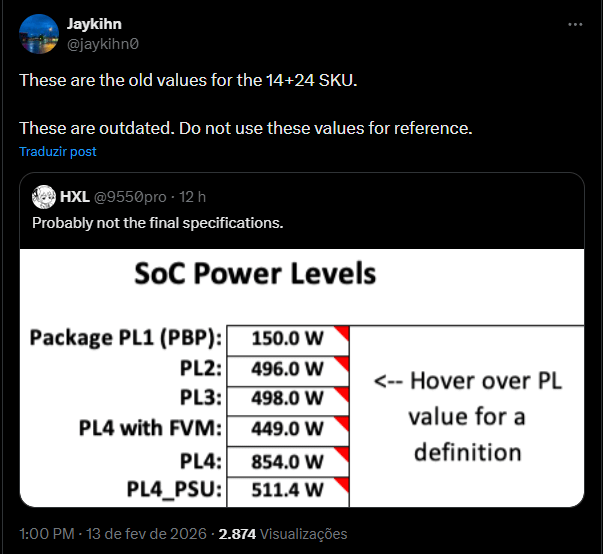Select the 496.0 W PL2 cell
Screen dimensions: 603x554
click(288, 369)
